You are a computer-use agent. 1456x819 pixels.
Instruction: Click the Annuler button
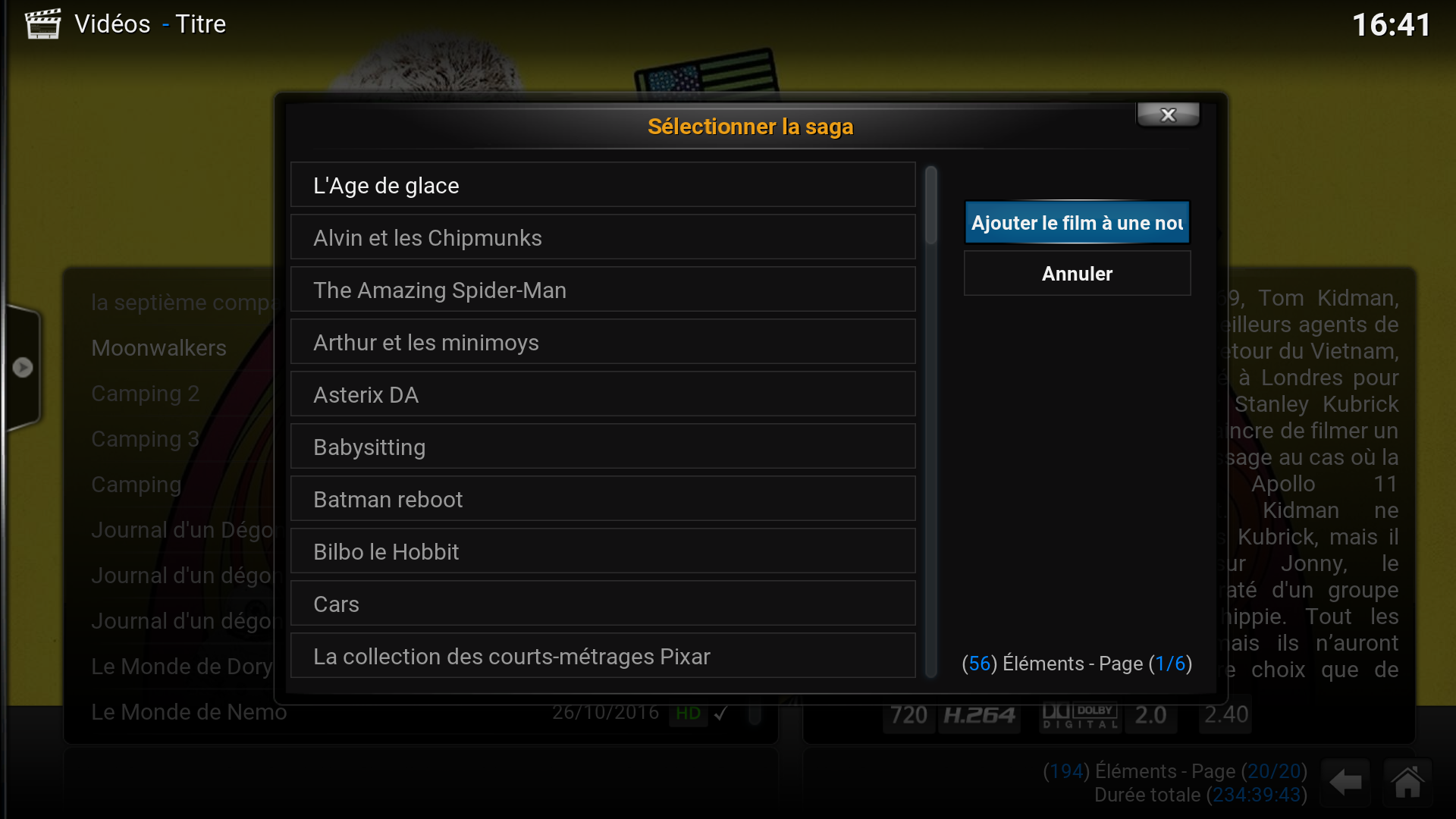click(1077, 273)
